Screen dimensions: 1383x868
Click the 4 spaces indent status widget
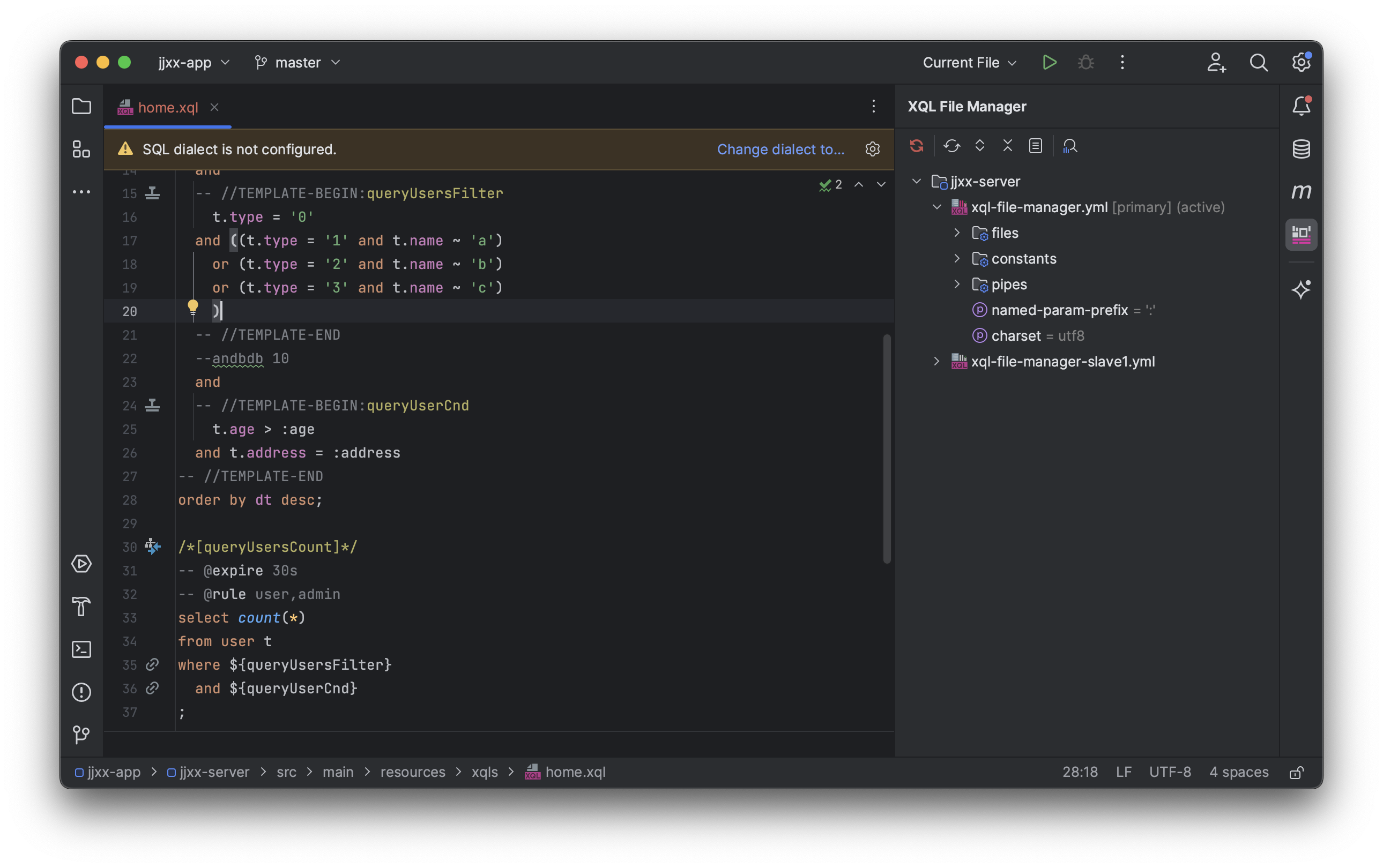coord(1239,773)
